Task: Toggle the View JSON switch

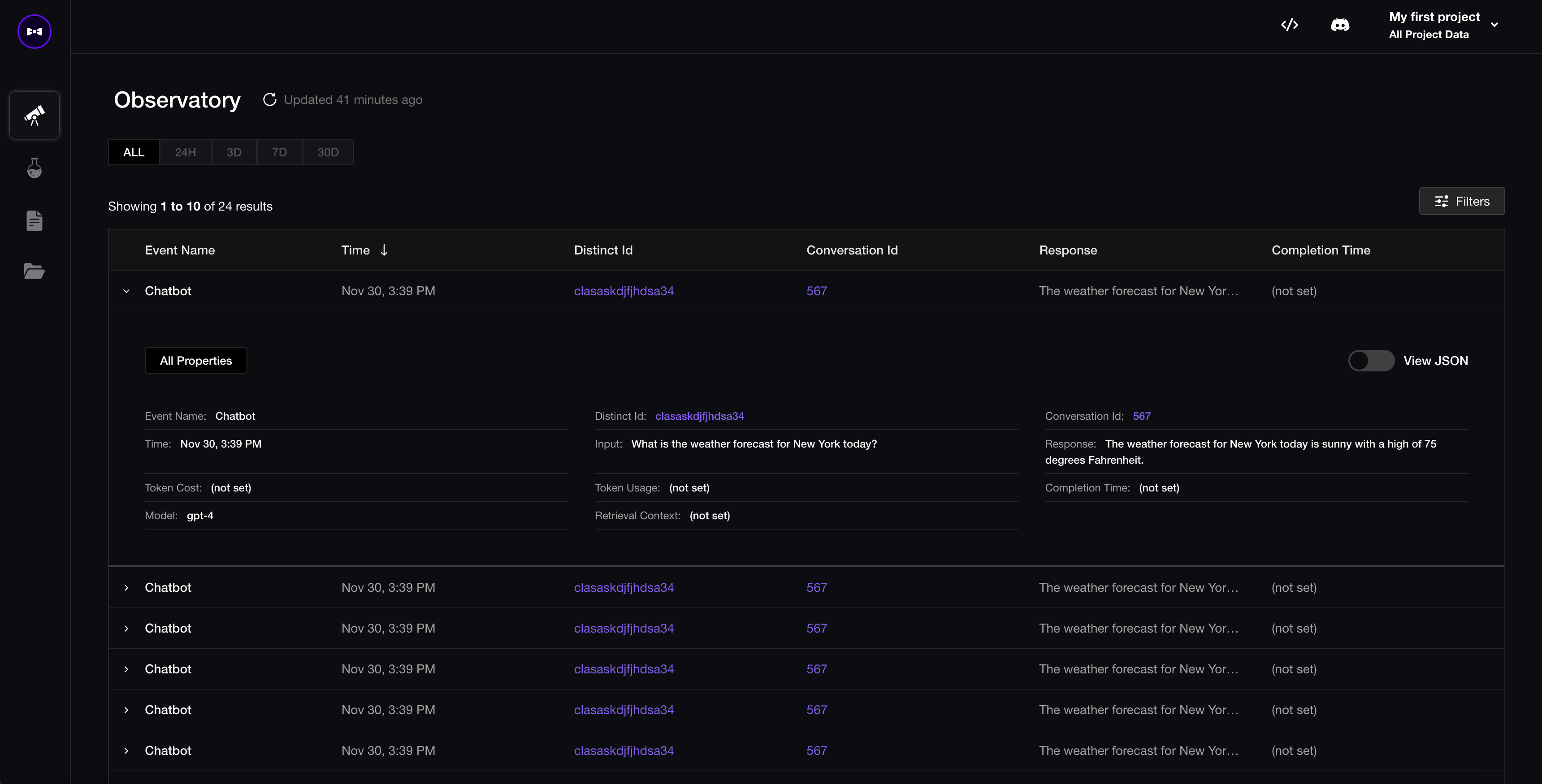Action: click(x=1371, y=361)
